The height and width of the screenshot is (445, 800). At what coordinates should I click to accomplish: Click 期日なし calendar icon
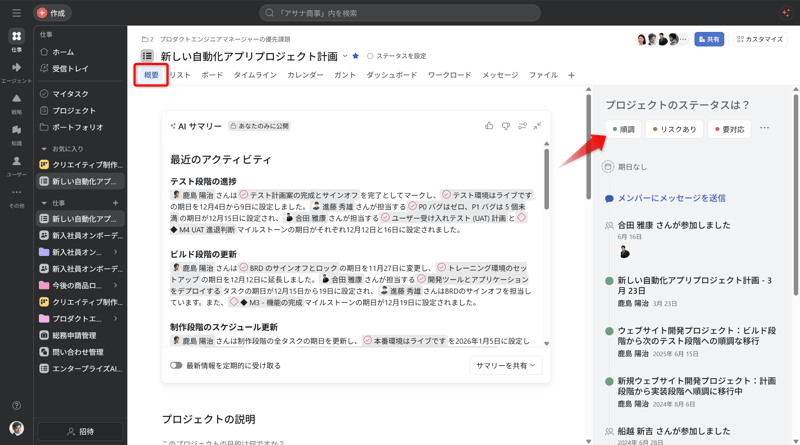pos(608,167)
